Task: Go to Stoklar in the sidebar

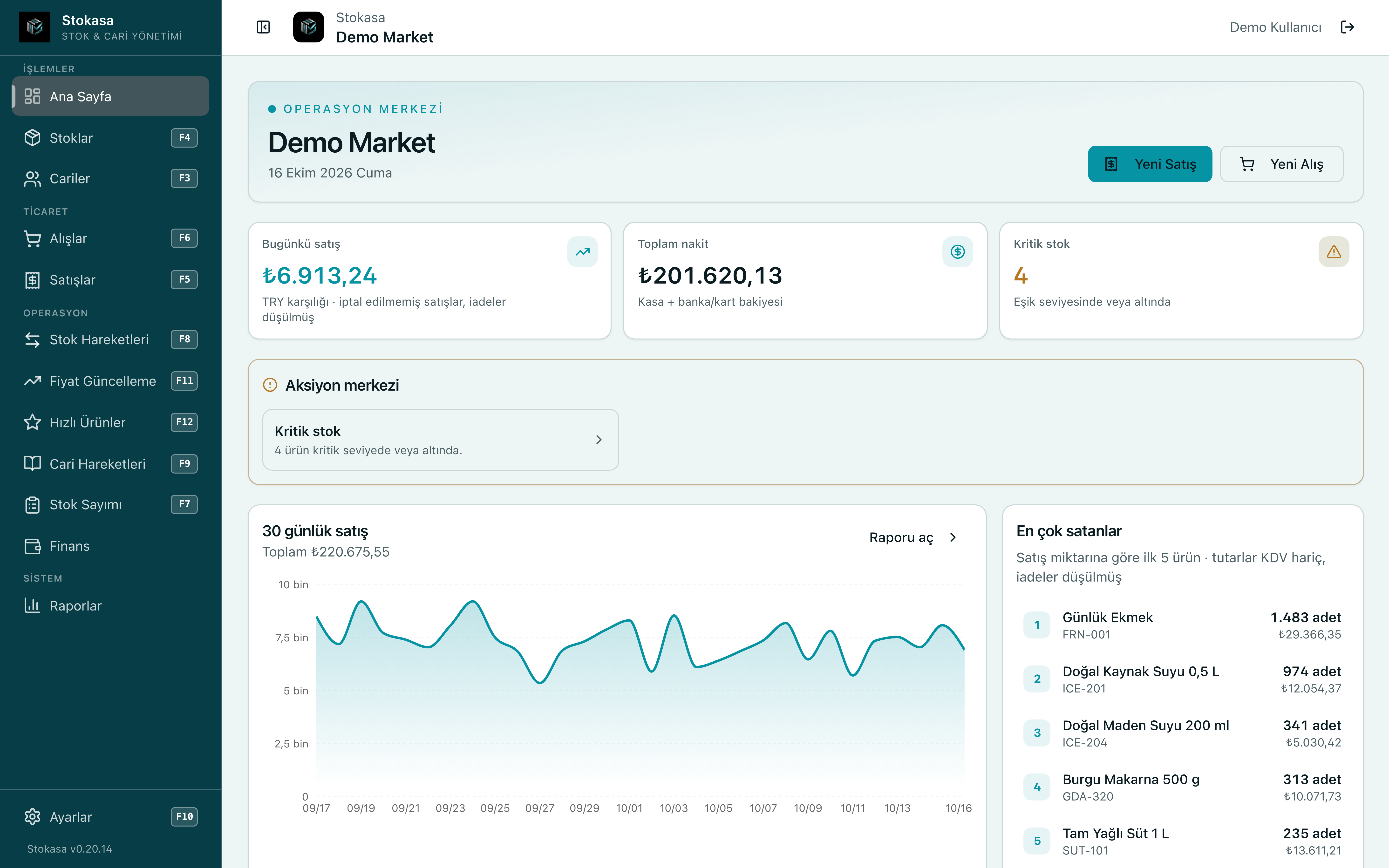Action: click(x=110, y=138)
